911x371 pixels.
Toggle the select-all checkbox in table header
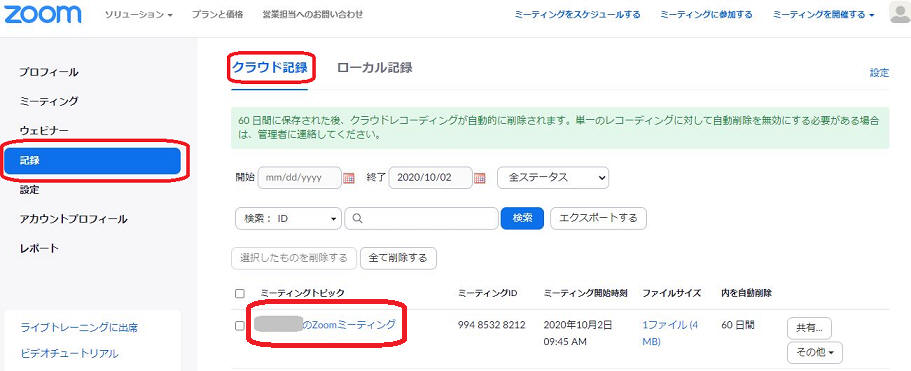tap(239, 293)
